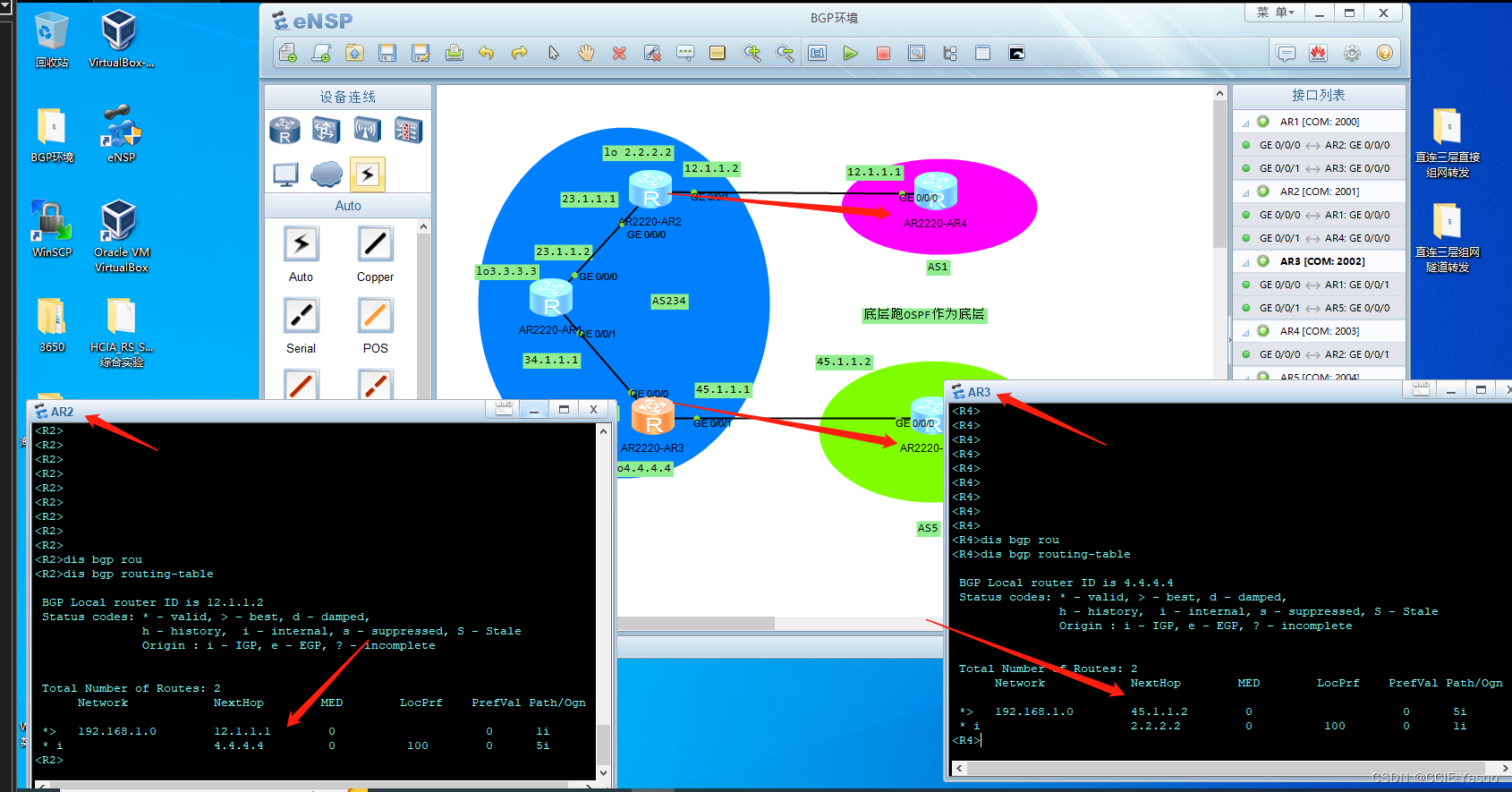Stop devices with red stop button
This screenshot has height=792, width=1512.
883,53
